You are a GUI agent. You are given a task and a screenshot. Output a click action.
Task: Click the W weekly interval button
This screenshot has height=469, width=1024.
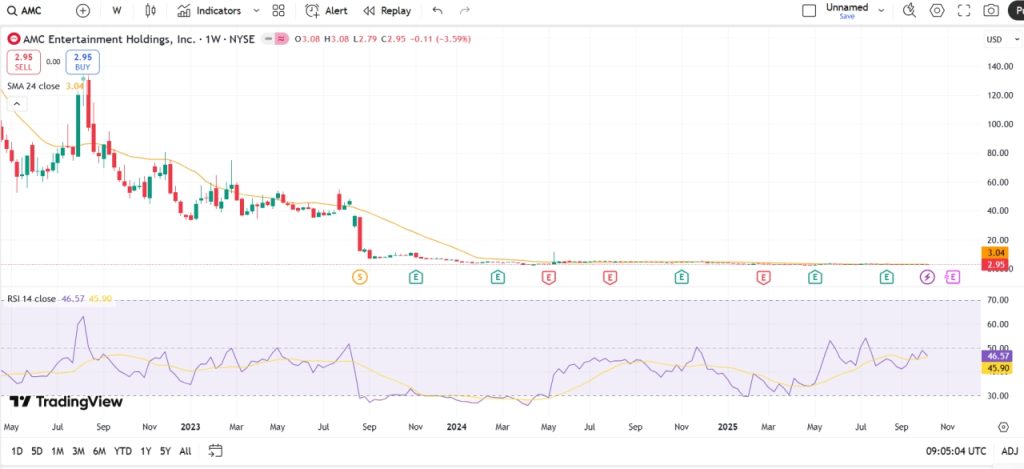click(117, 11)
